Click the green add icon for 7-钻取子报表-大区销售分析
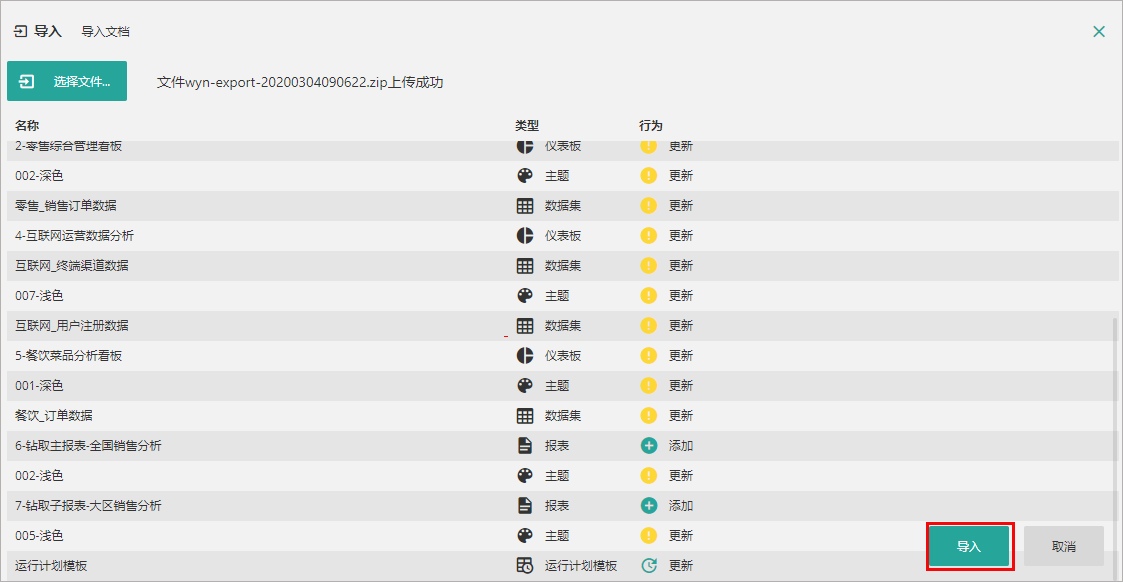The image size is (1123, 582). pos(649,506)
